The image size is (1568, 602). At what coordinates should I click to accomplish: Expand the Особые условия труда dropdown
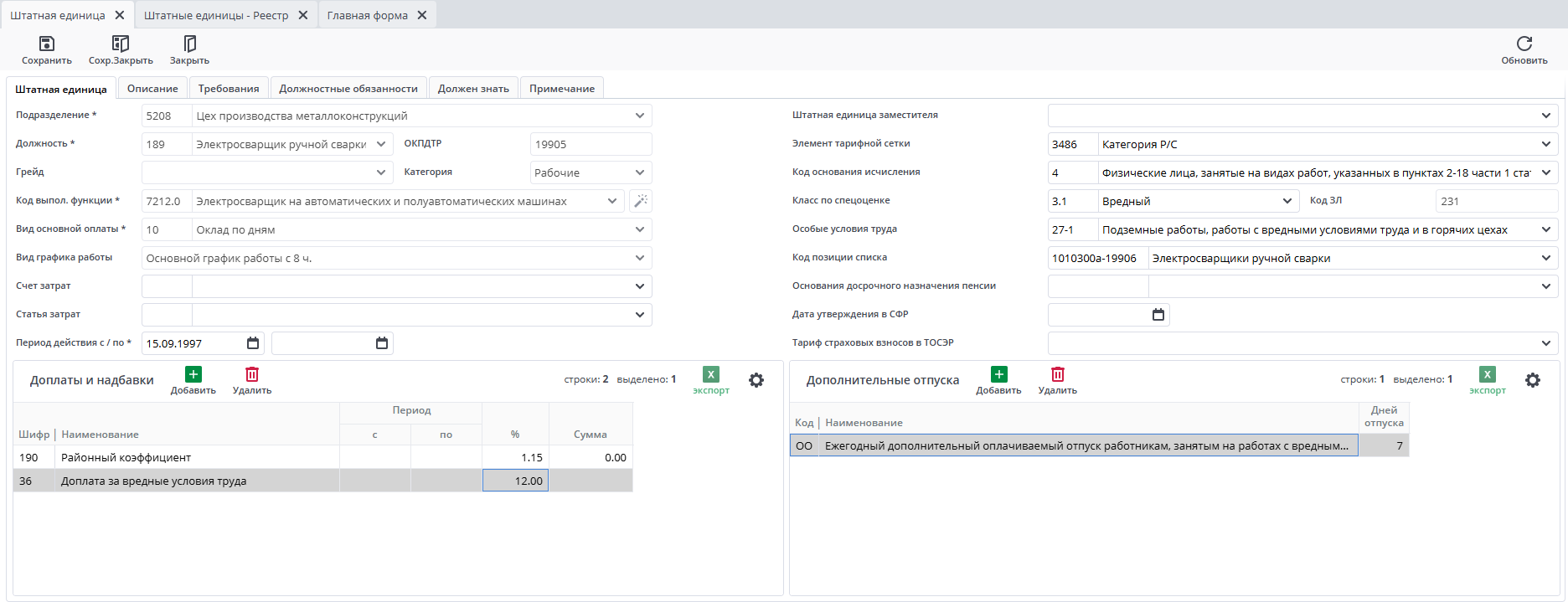click(x=1546, y=229)
